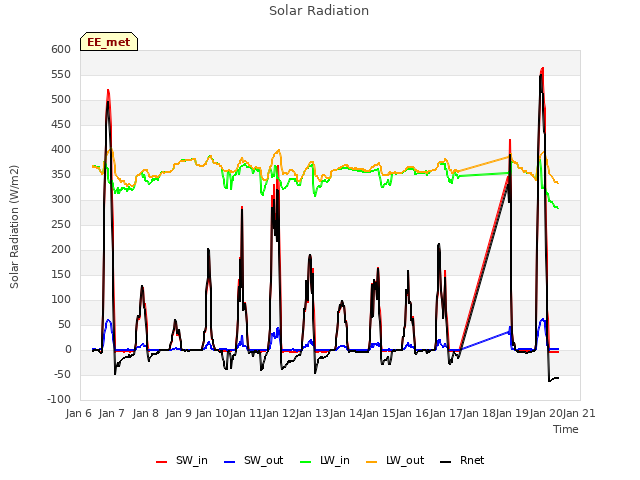Click the 250 y-axis tick label
Screen dimensions: 640x480
click(61, 224)
